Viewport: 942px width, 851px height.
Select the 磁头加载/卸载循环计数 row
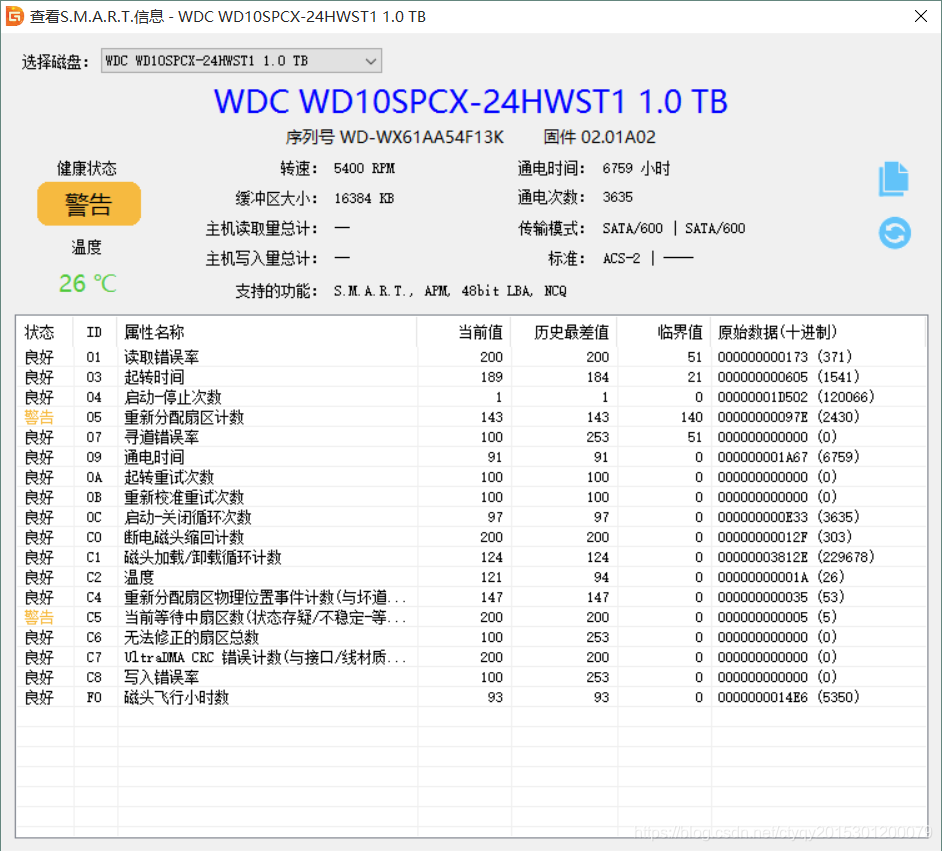coord(471,557)
